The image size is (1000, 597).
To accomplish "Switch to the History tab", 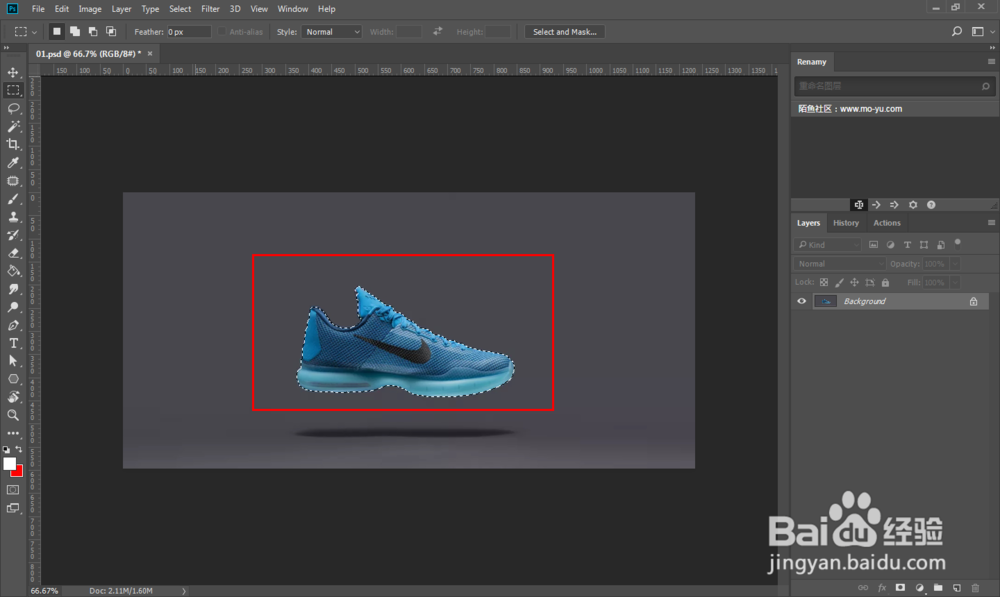I will 846,223.
